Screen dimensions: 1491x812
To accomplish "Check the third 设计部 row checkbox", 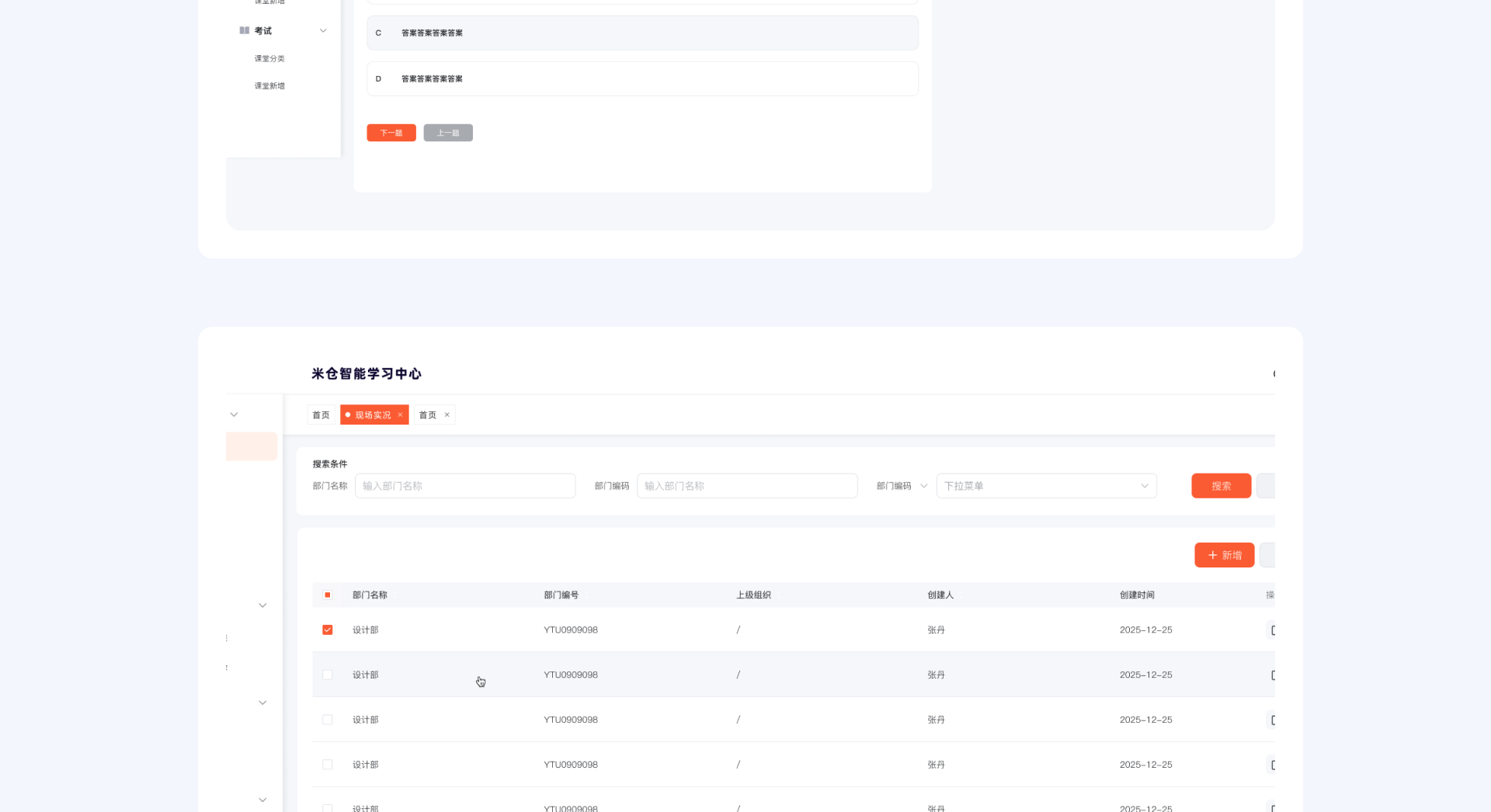I will coord(328,720).
